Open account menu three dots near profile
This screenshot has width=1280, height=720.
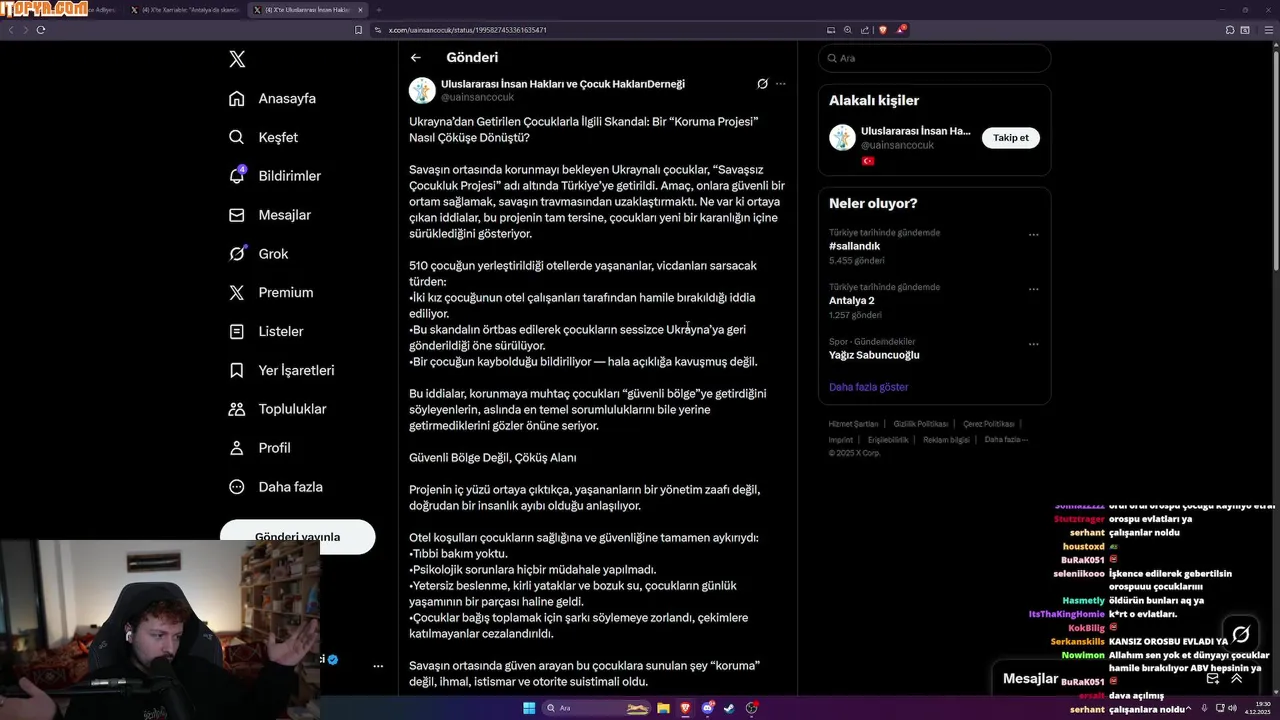coord(378,665)
